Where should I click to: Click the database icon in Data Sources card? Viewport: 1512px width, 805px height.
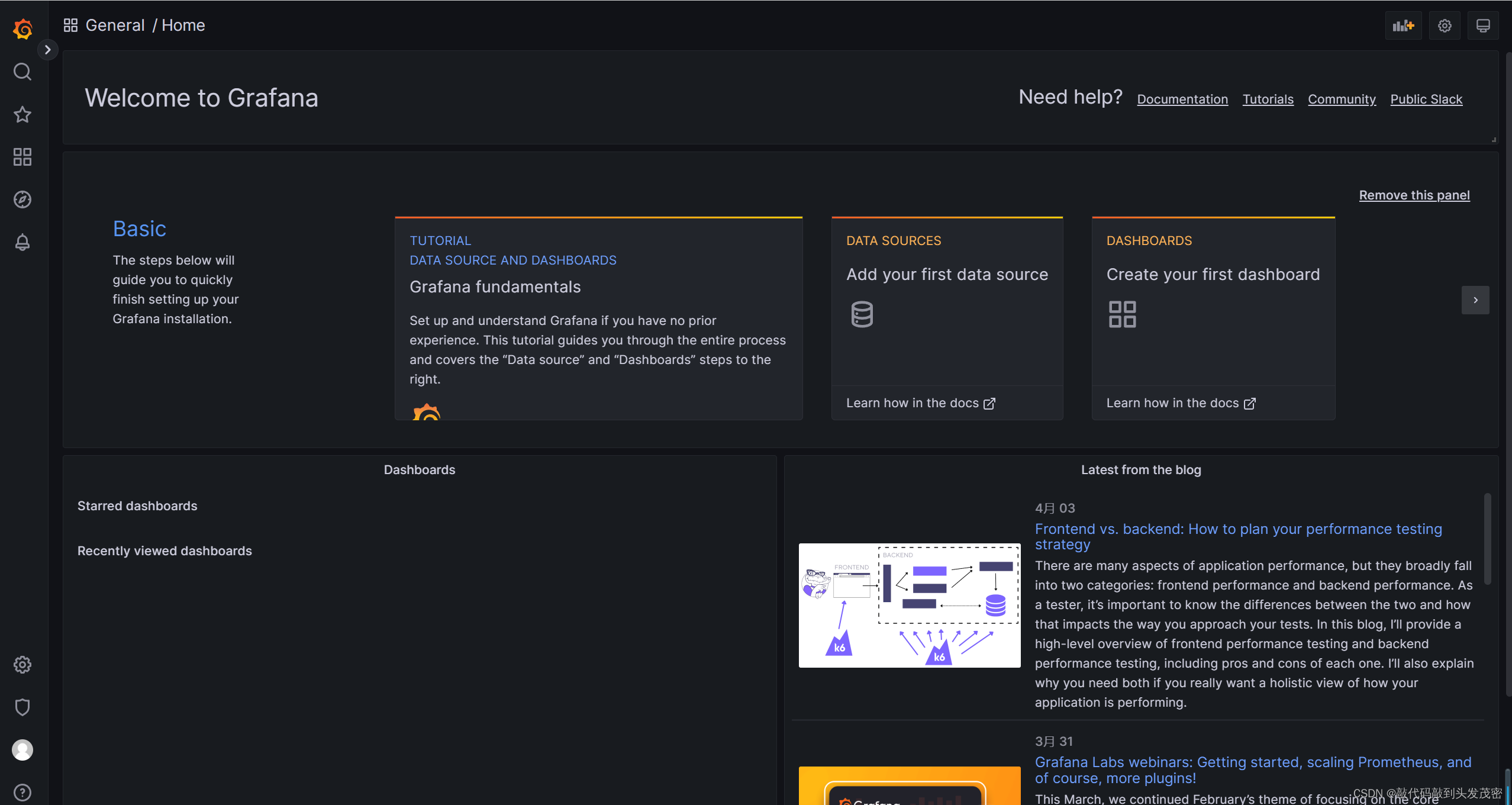click(862, 314)
